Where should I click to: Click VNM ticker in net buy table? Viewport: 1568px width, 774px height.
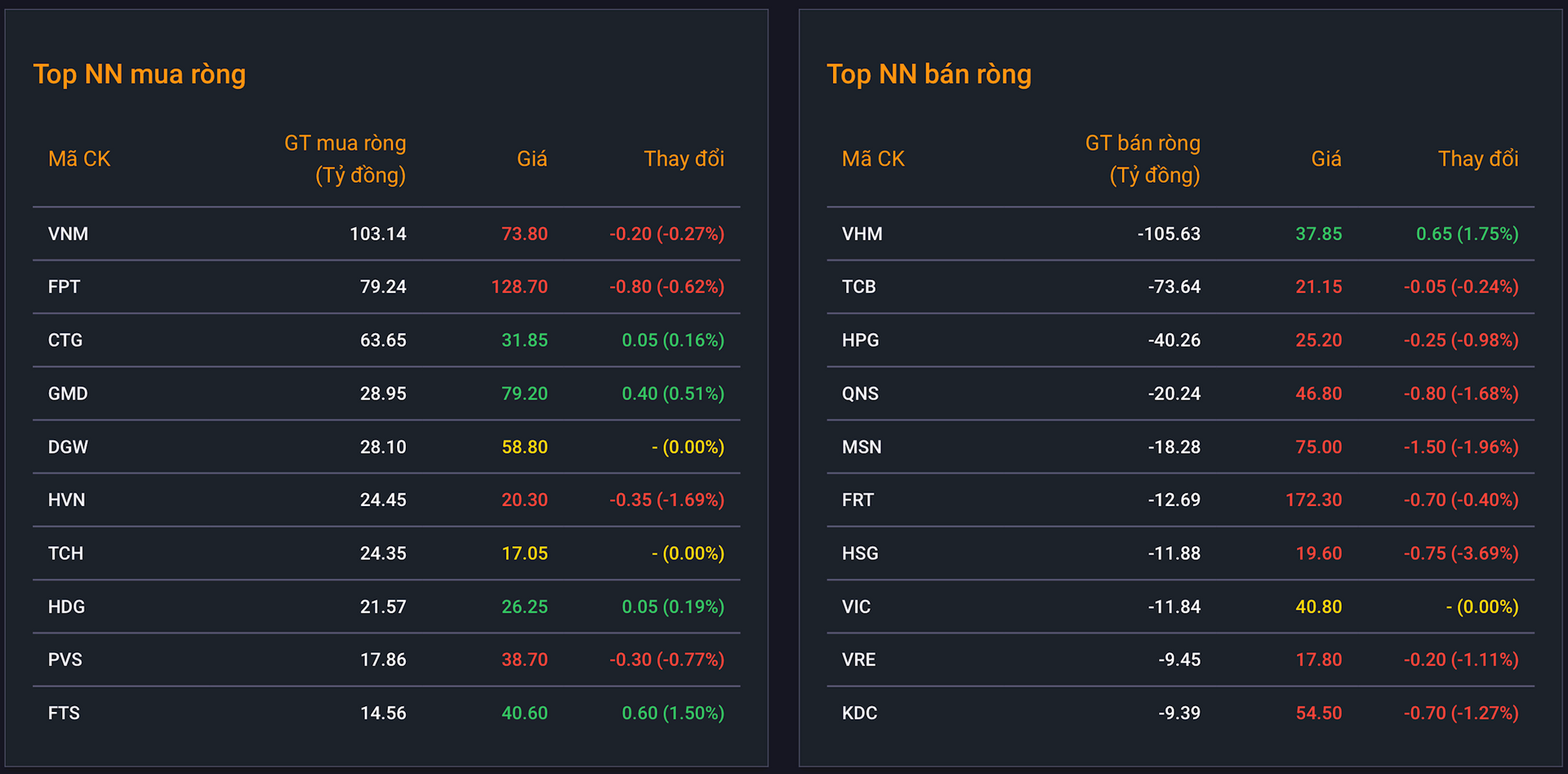point(68,234)
